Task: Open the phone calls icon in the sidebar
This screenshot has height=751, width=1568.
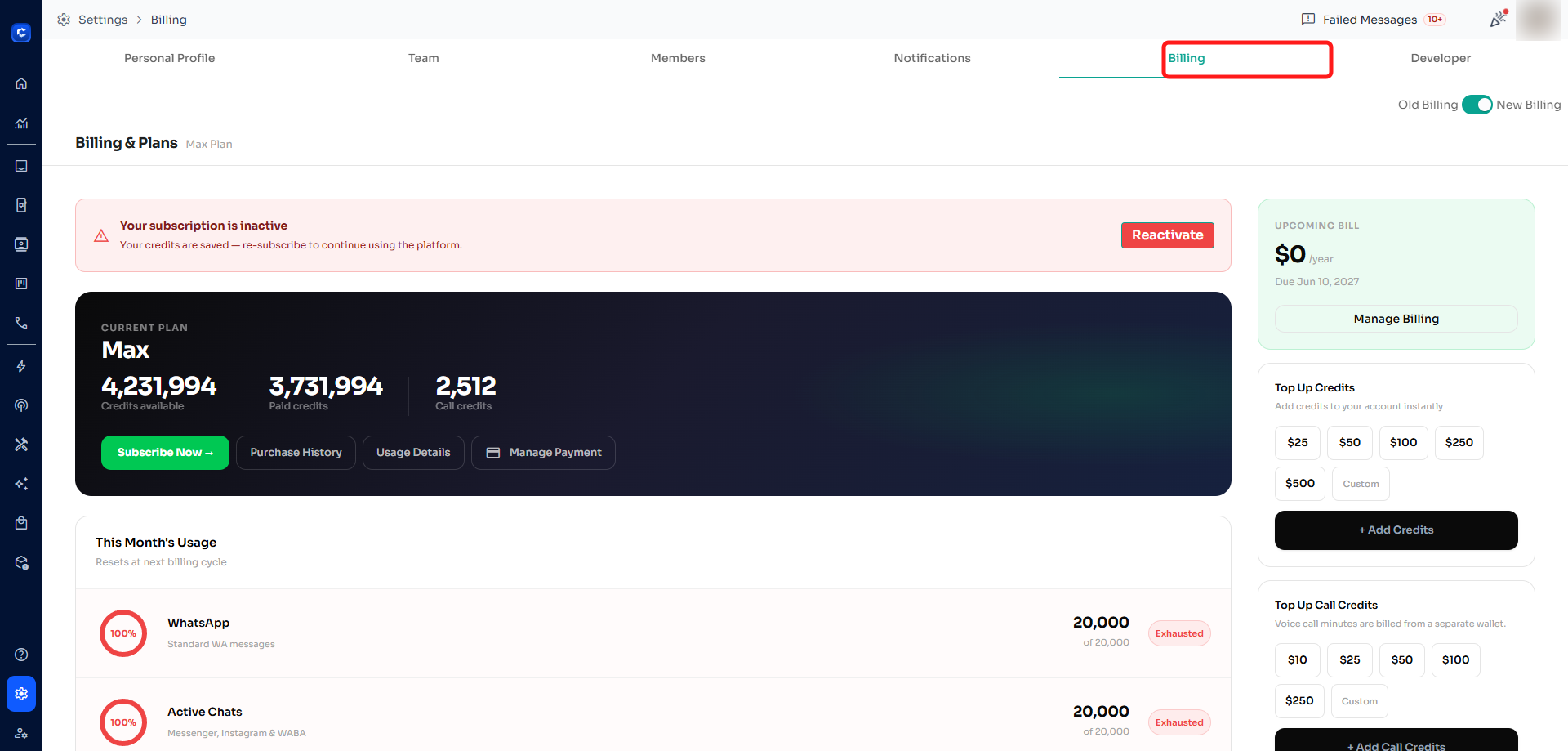Action: (21, 323)
